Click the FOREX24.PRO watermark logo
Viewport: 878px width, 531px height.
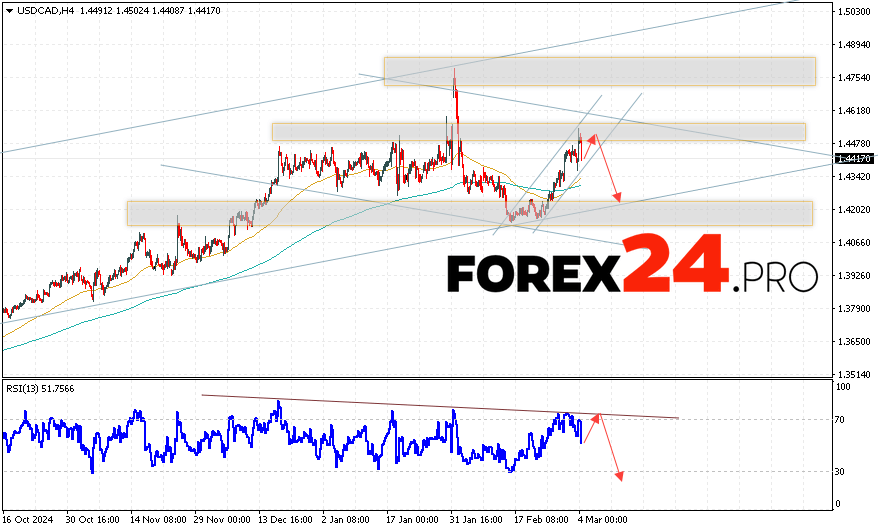click(631, 268)
